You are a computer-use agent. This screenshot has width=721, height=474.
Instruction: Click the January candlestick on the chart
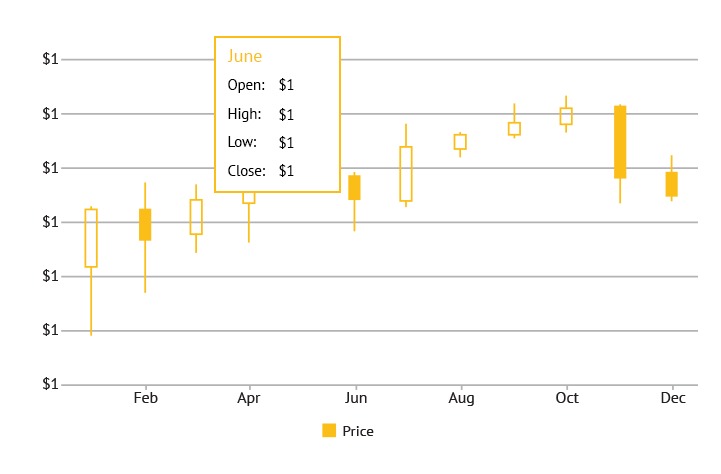(91, 238)
